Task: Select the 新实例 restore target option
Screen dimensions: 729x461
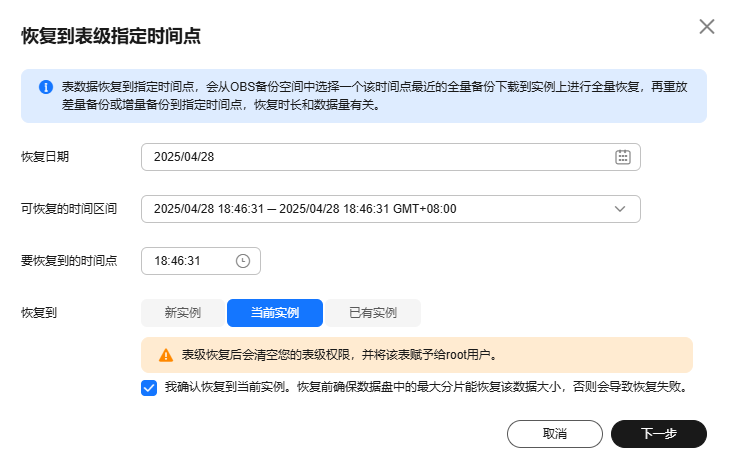Action: [183, 313]
